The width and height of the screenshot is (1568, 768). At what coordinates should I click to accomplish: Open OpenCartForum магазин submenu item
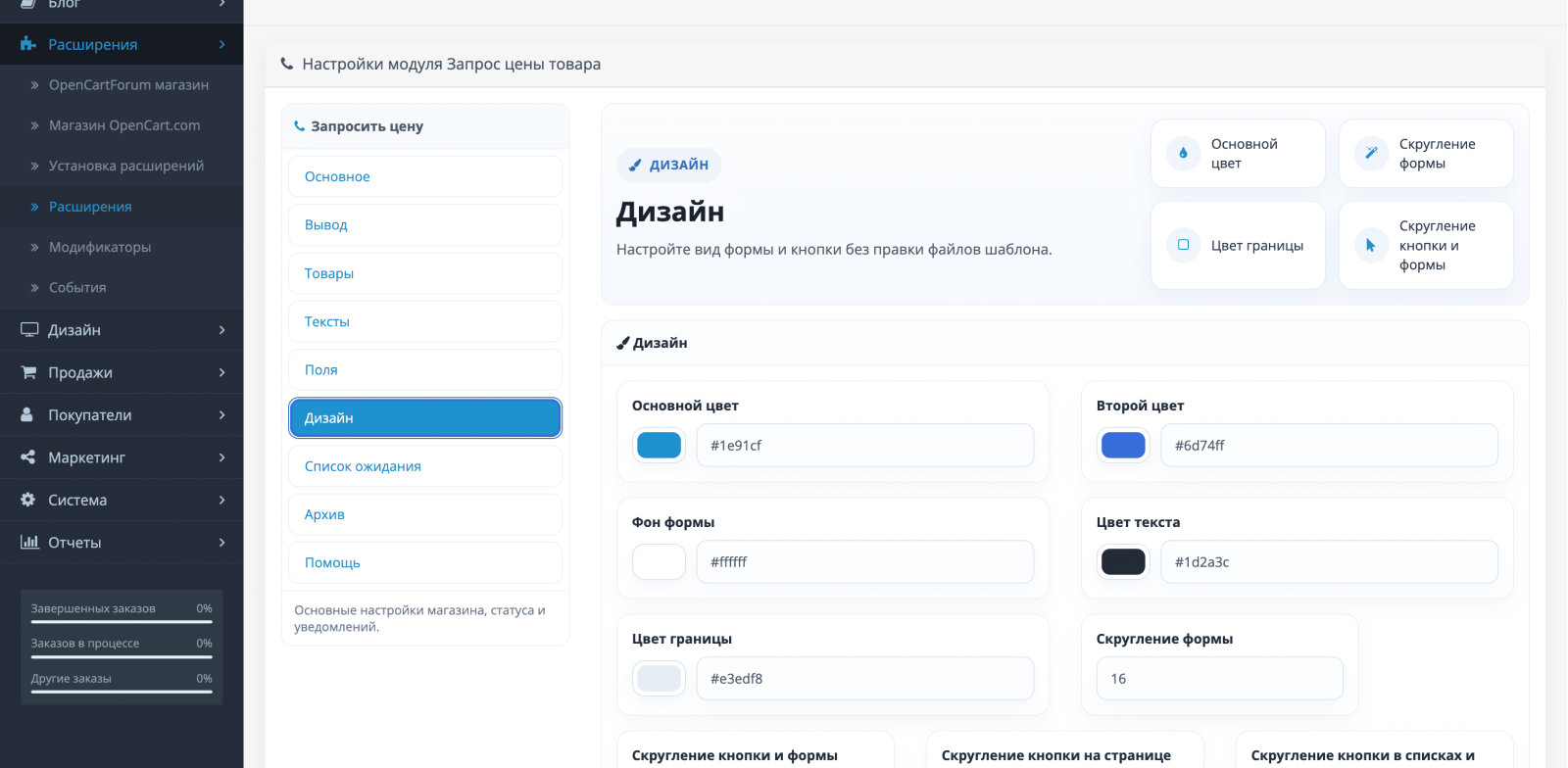[x=122, y=85]
